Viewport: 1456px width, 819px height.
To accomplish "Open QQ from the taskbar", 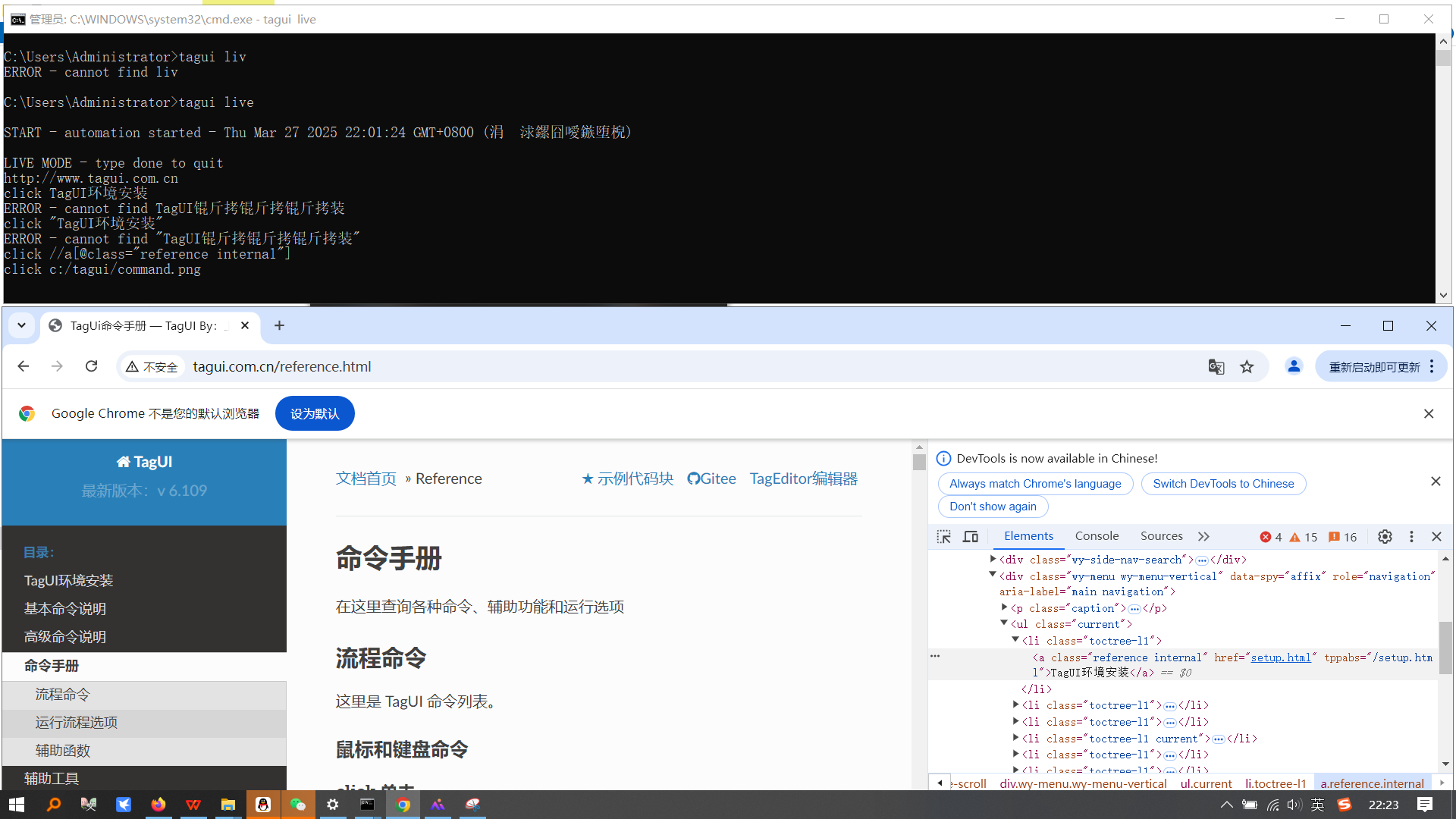I will click(263, 805).
